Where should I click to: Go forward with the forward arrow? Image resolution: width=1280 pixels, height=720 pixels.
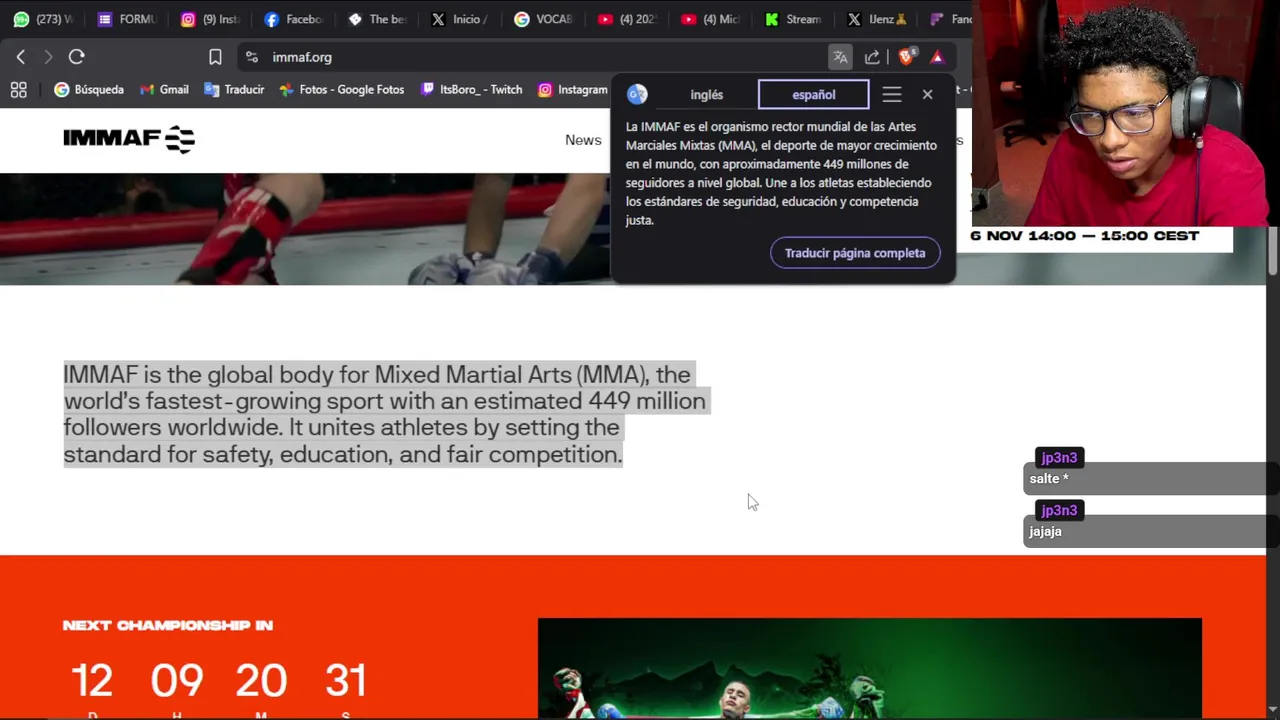[x=47, y=57]
